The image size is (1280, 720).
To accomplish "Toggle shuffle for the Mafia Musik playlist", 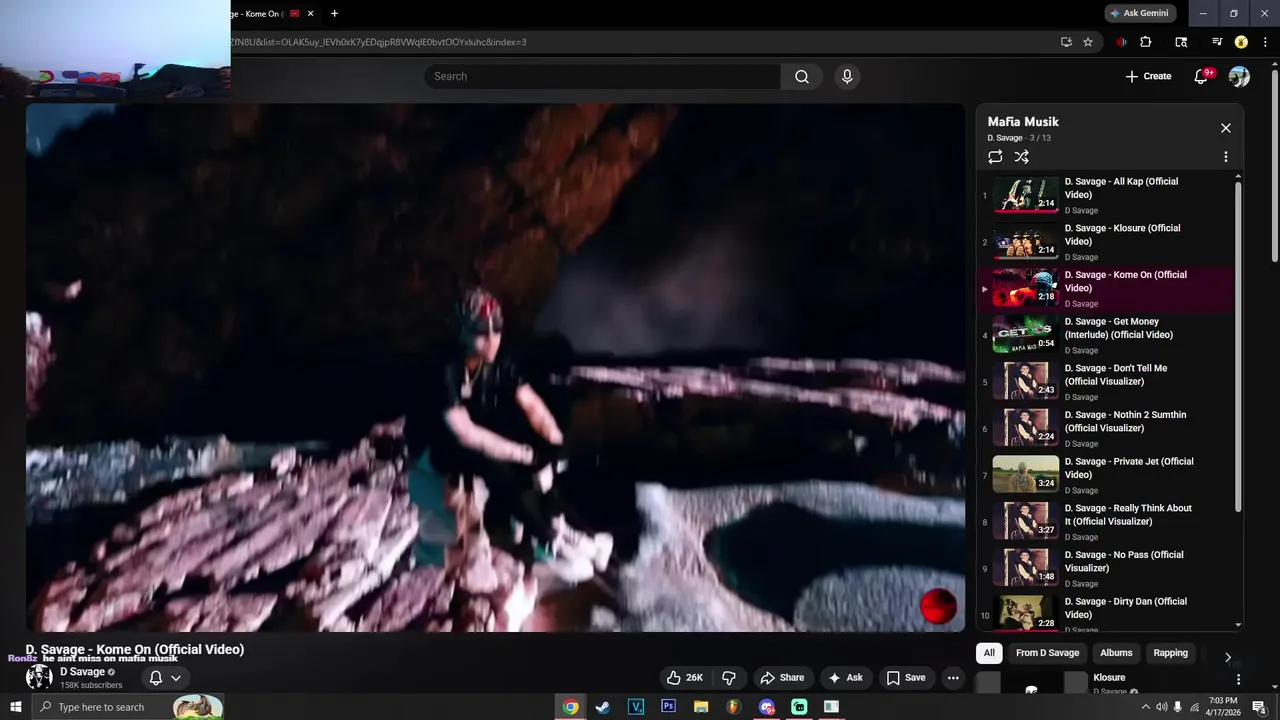I will 1021,157.
